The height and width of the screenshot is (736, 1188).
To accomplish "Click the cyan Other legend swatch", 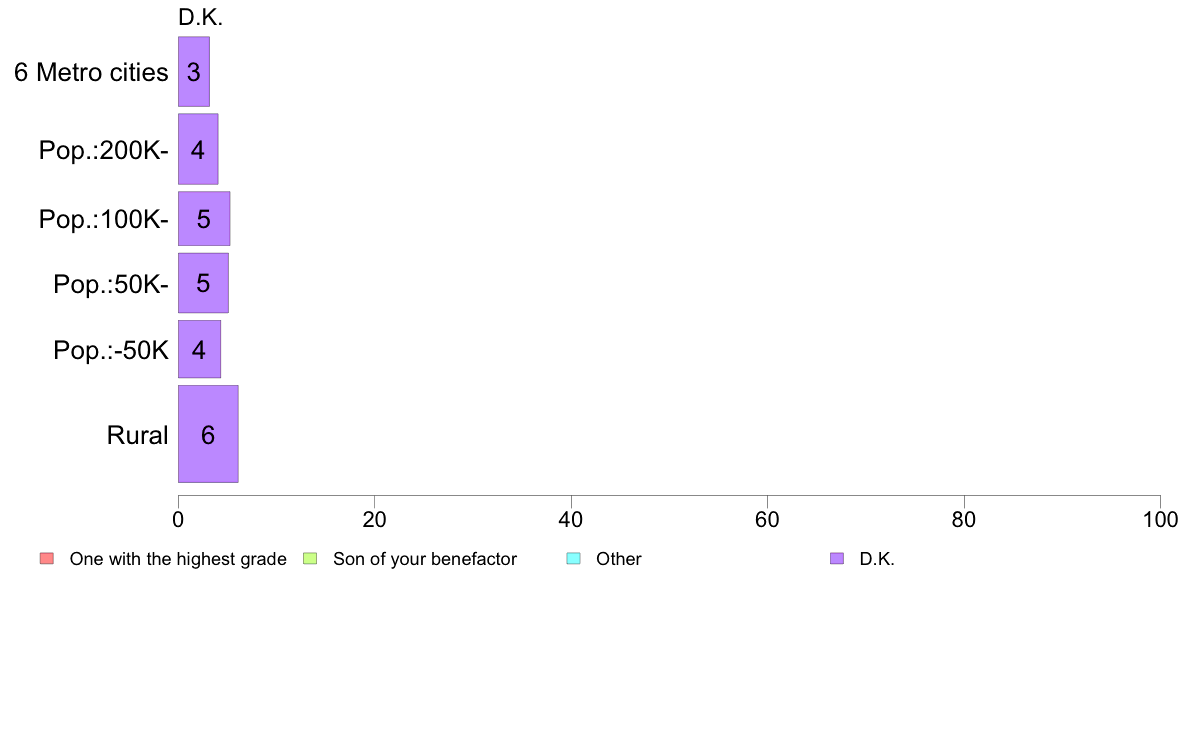I will point(574,559).
